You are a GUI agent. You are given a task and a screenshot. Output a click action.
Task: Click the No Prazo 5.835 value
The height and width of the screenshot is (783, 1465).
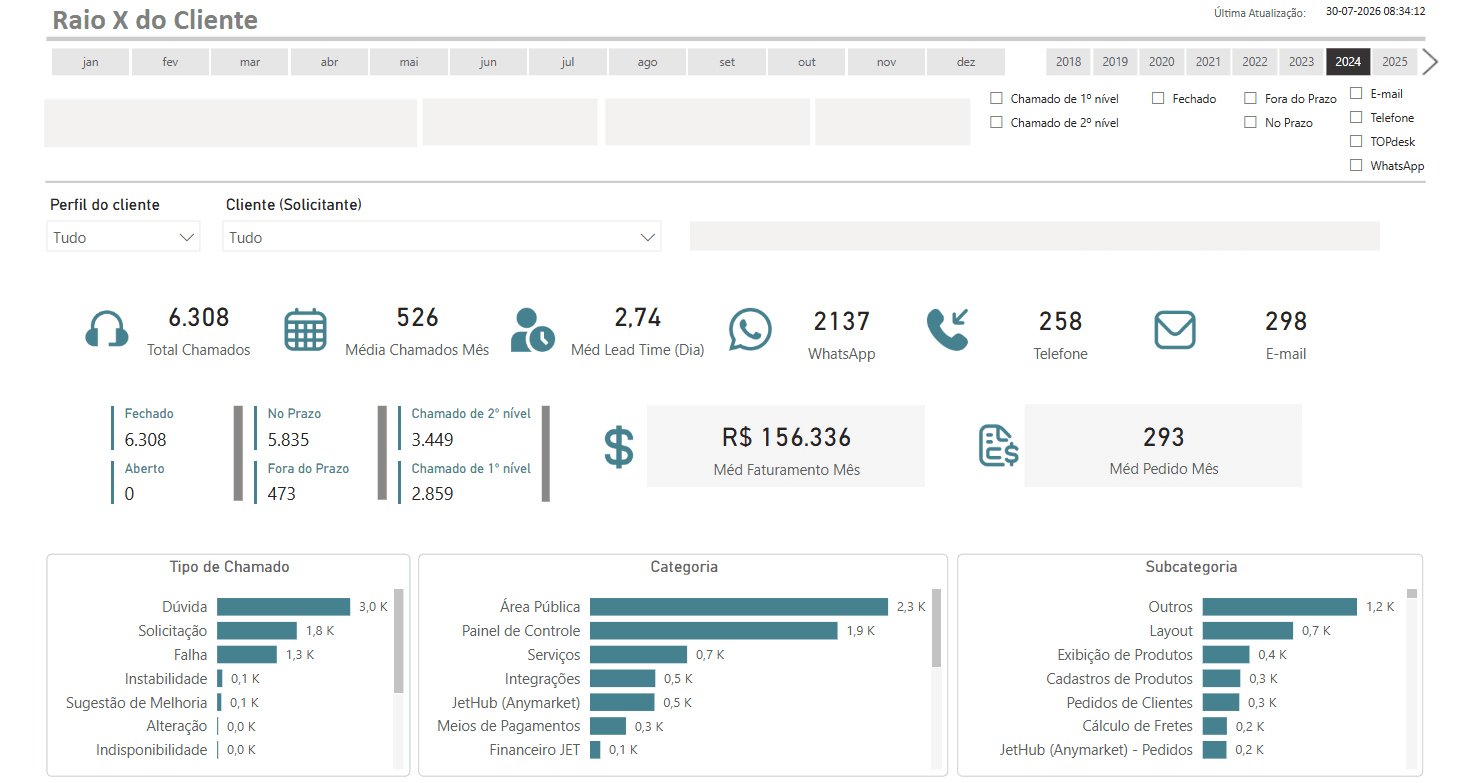point(288,439)
